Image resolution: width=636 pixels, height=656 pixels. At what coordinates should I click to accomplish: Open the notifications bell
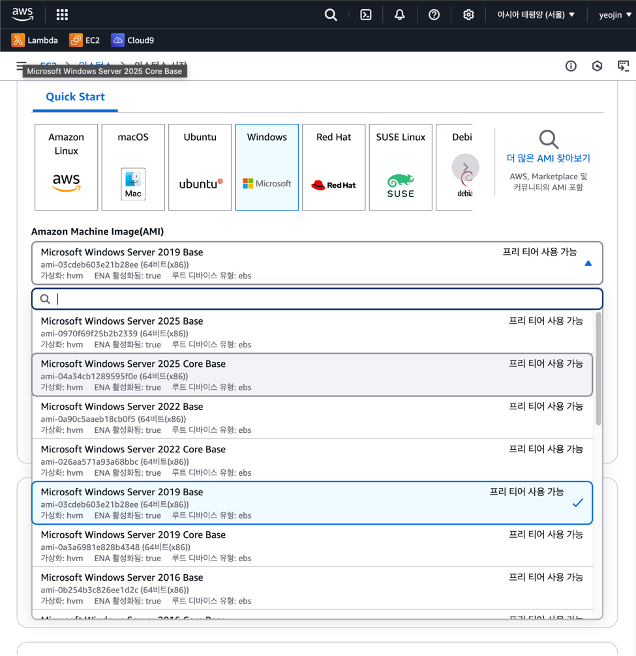(x=400, y=15)
